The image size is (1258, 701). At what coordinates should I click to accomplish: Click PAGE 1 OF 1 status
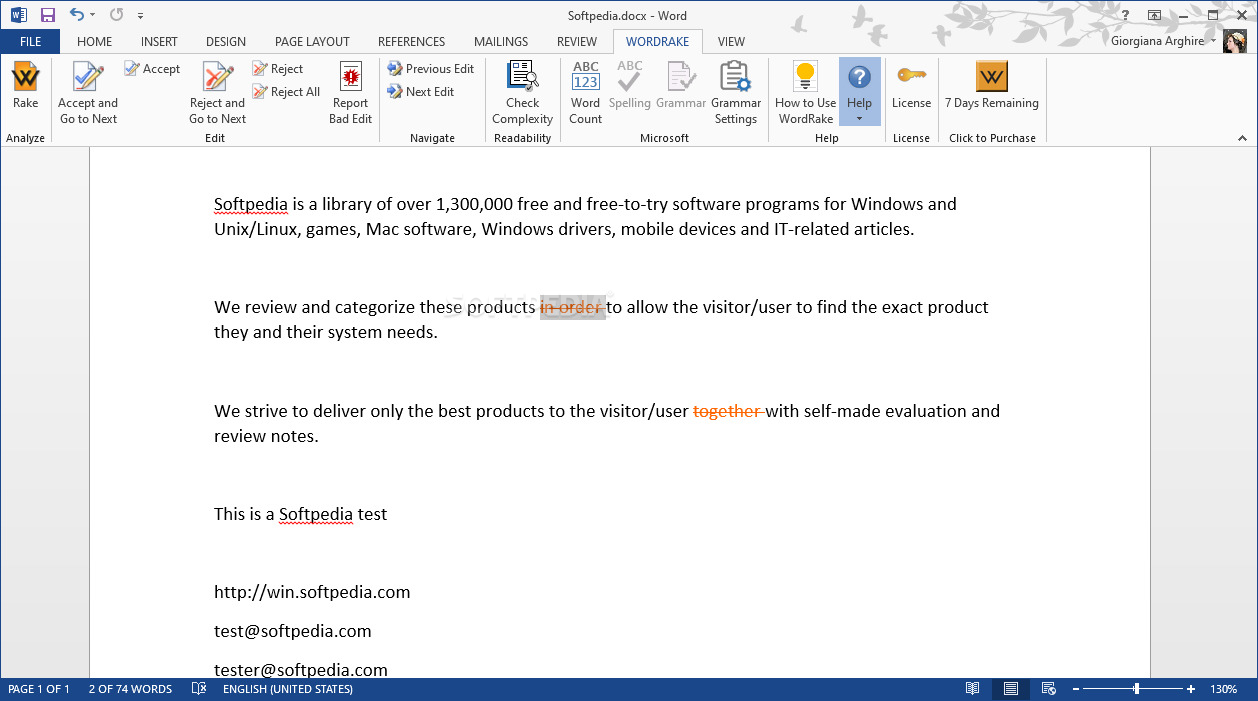pyautogui.click(x=39, y=689)
